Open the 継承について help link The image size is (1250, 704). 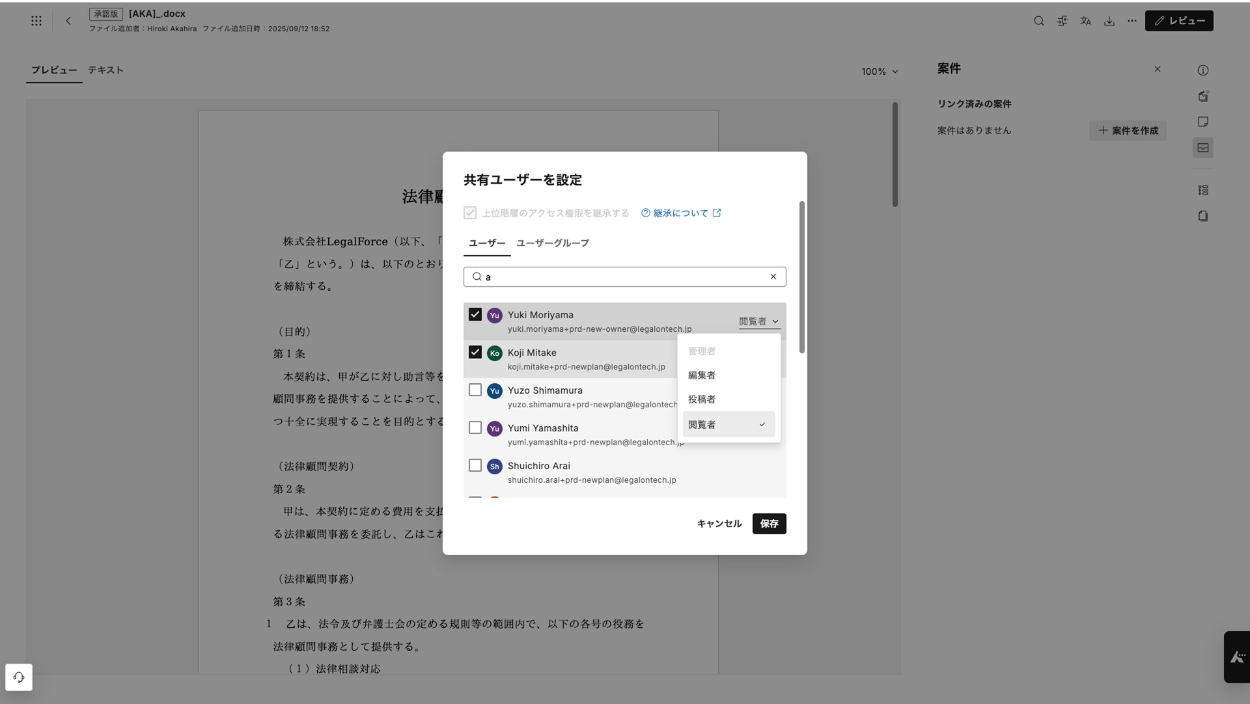point(681,213)
